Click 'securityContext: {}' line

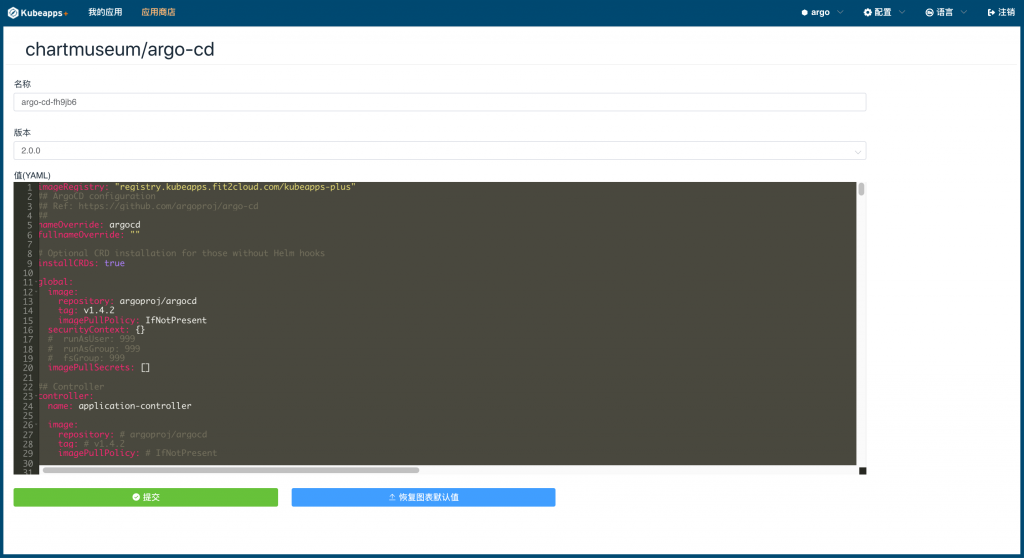tap(96, 329)
